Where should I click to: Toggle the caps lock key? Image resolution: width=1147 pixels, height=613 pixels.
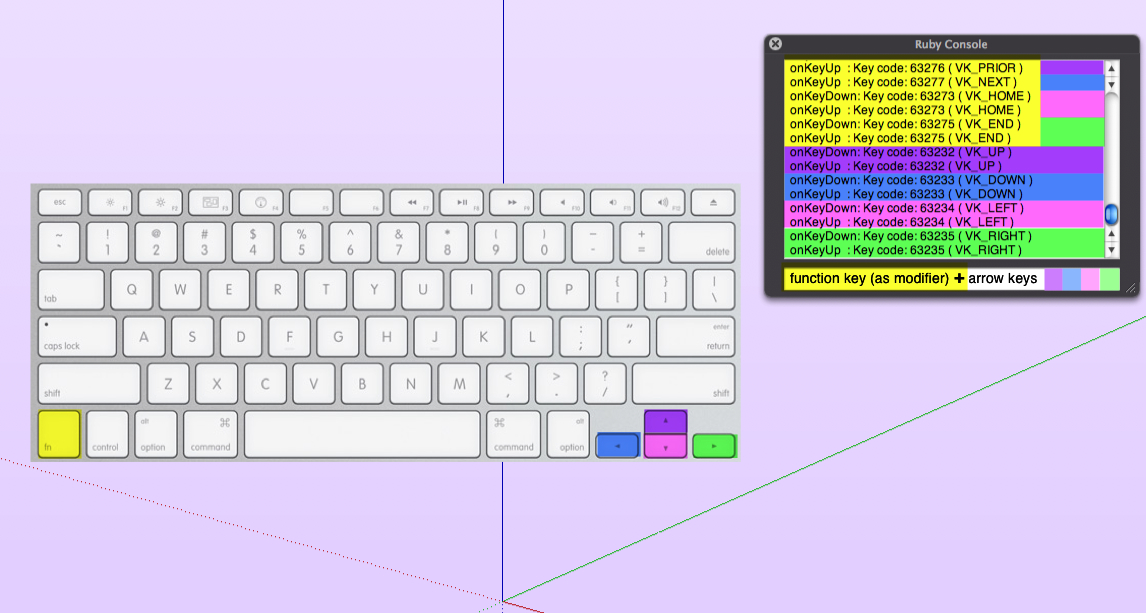[77, 336]
